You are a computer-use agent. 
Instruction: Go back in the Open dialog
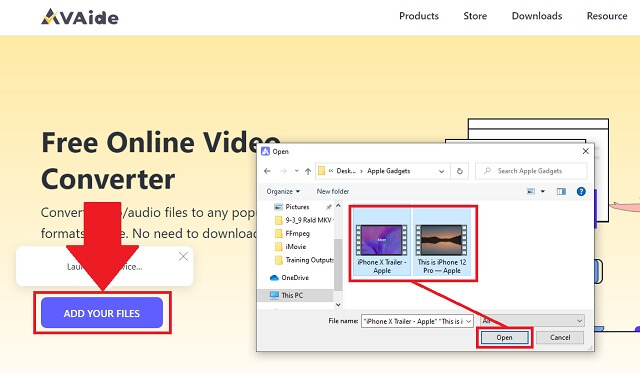pyautogui.click(x=267, y=171)
